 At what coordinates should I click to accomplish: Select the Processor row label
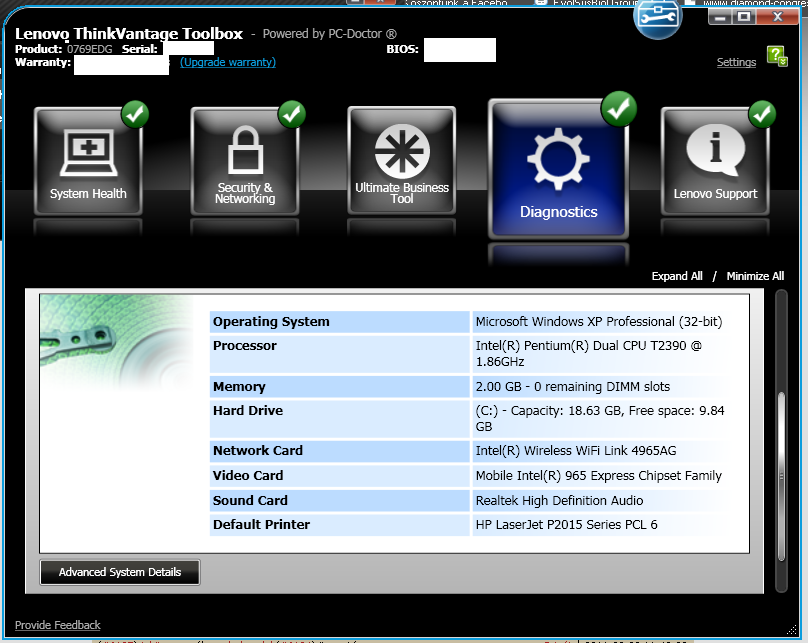(x=339, y=353)
